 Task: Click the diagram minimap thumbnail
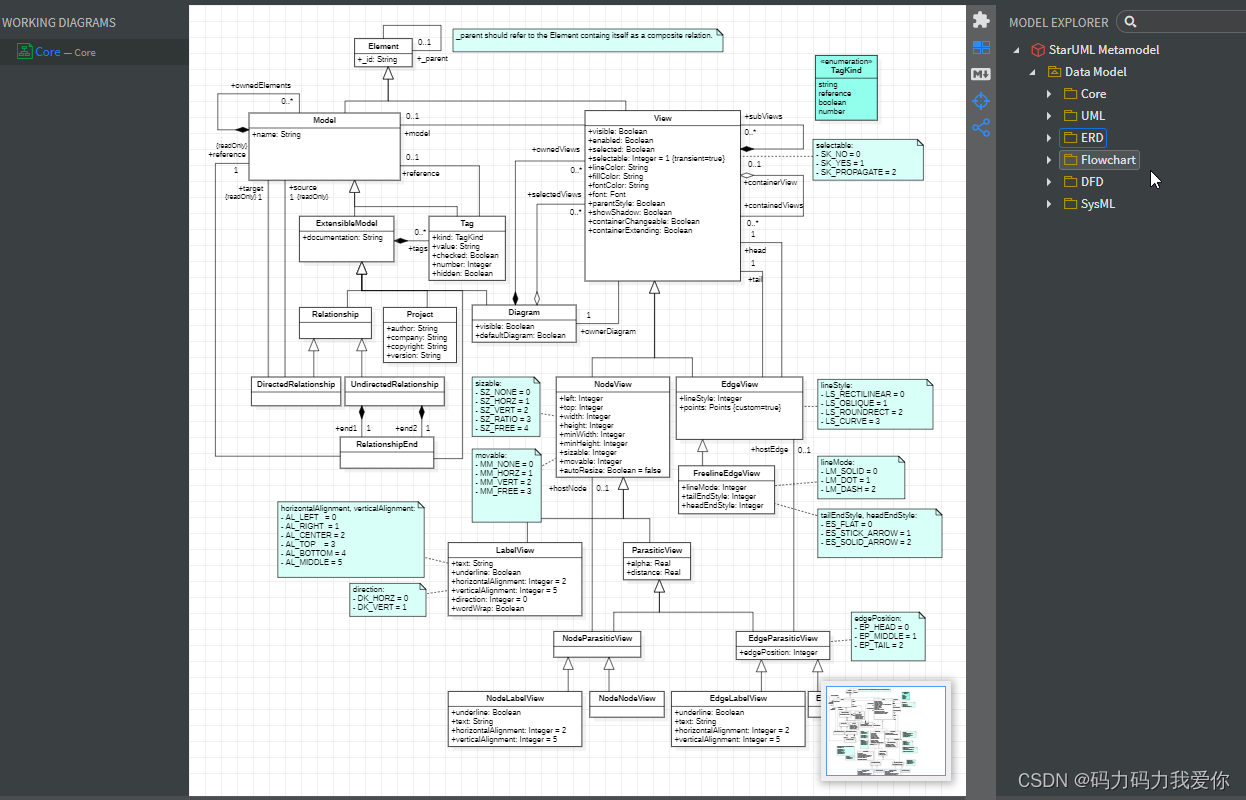[884, 731]
